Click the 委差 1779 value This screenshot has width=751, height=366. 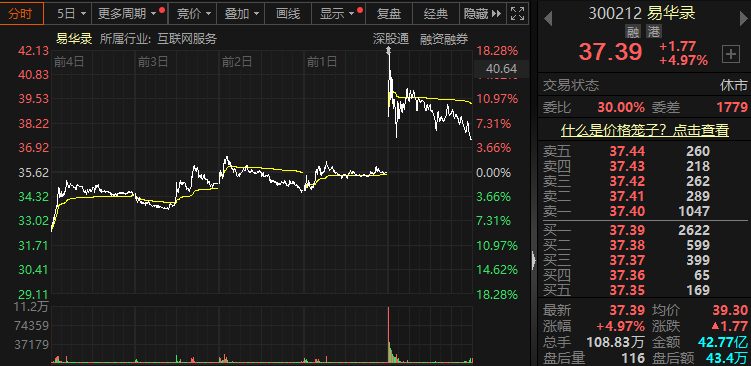(731, 108)
